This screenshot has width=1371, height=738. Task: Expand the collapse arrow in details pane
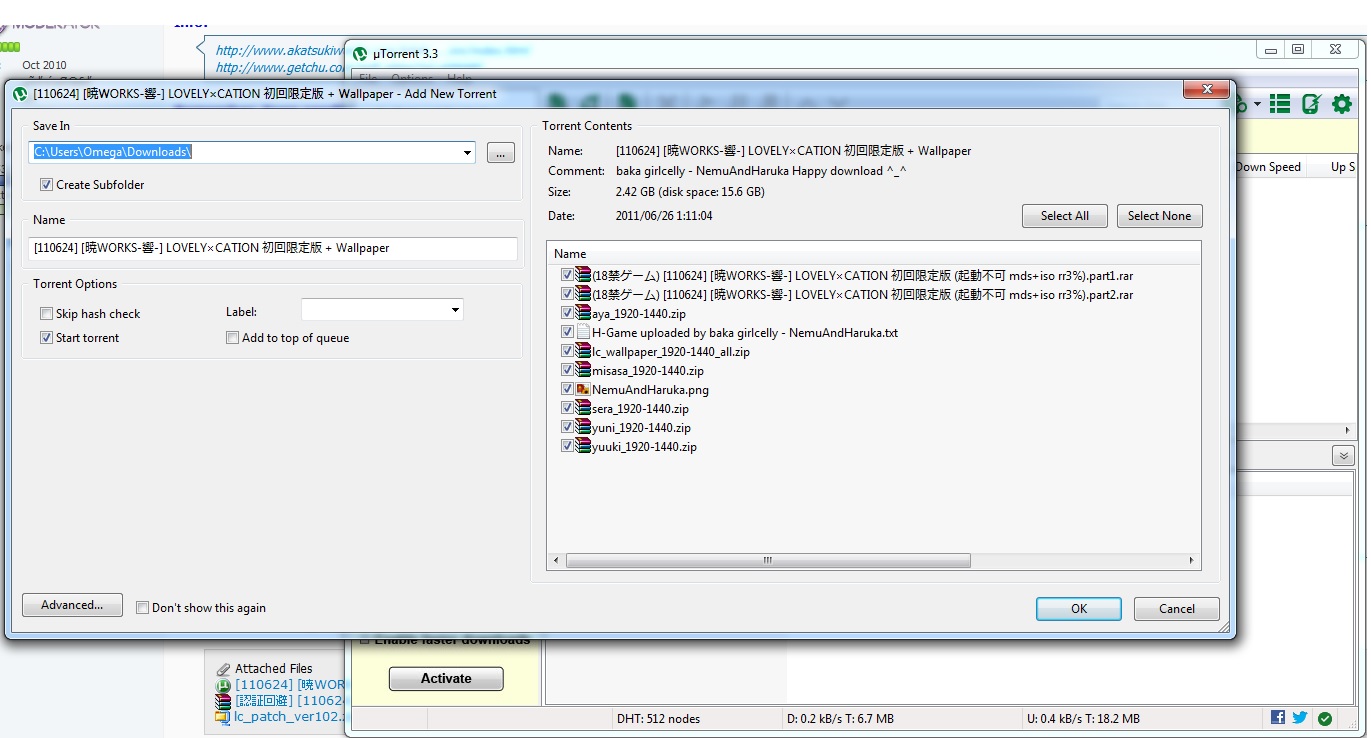[x=1343, y=456]
